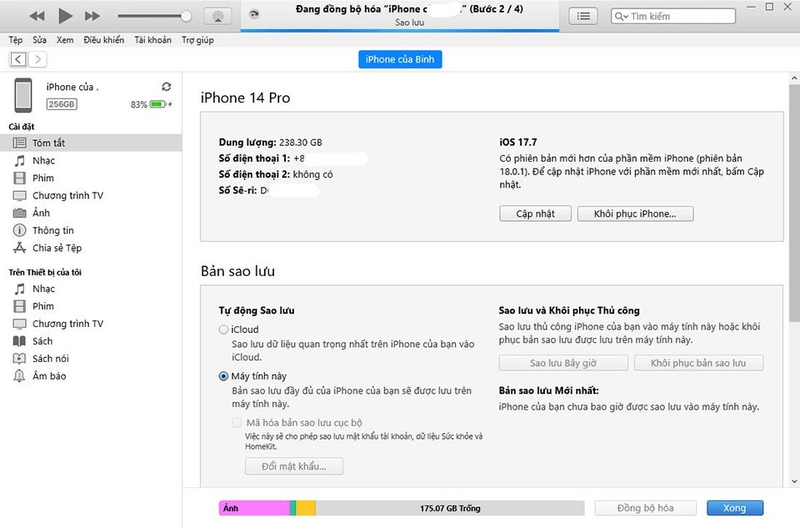
Task: Go back with the left arrow
Action: tap(18, 59)
